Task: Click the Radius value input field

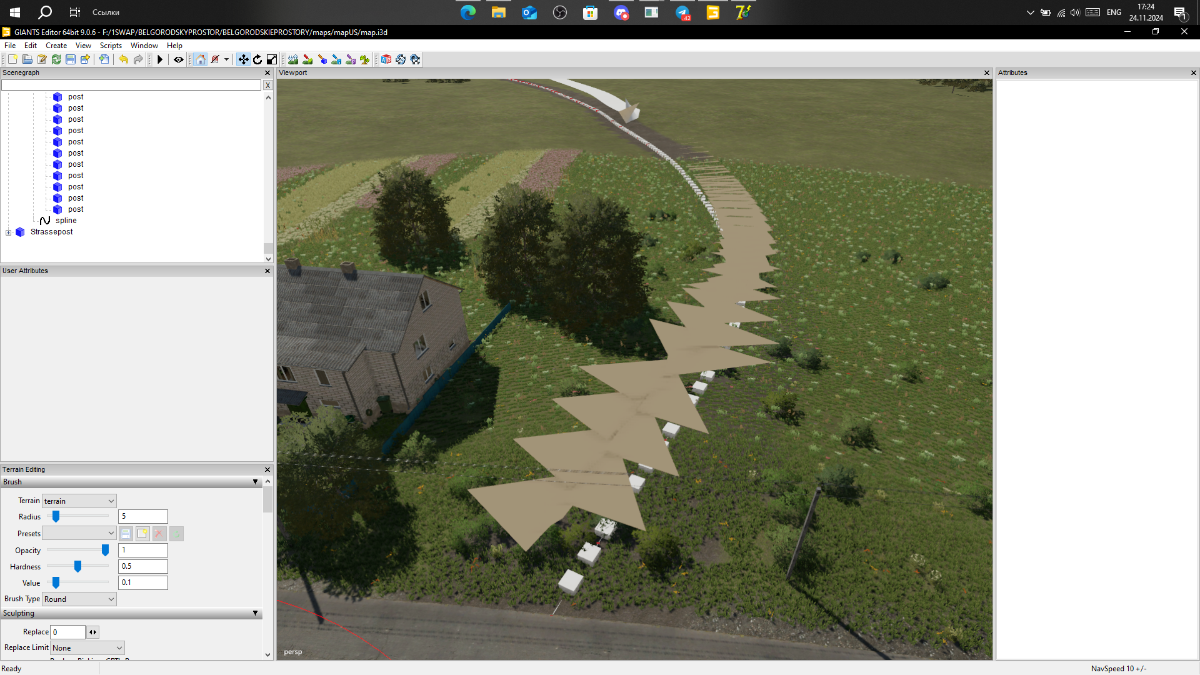Action: pos(143,516)
